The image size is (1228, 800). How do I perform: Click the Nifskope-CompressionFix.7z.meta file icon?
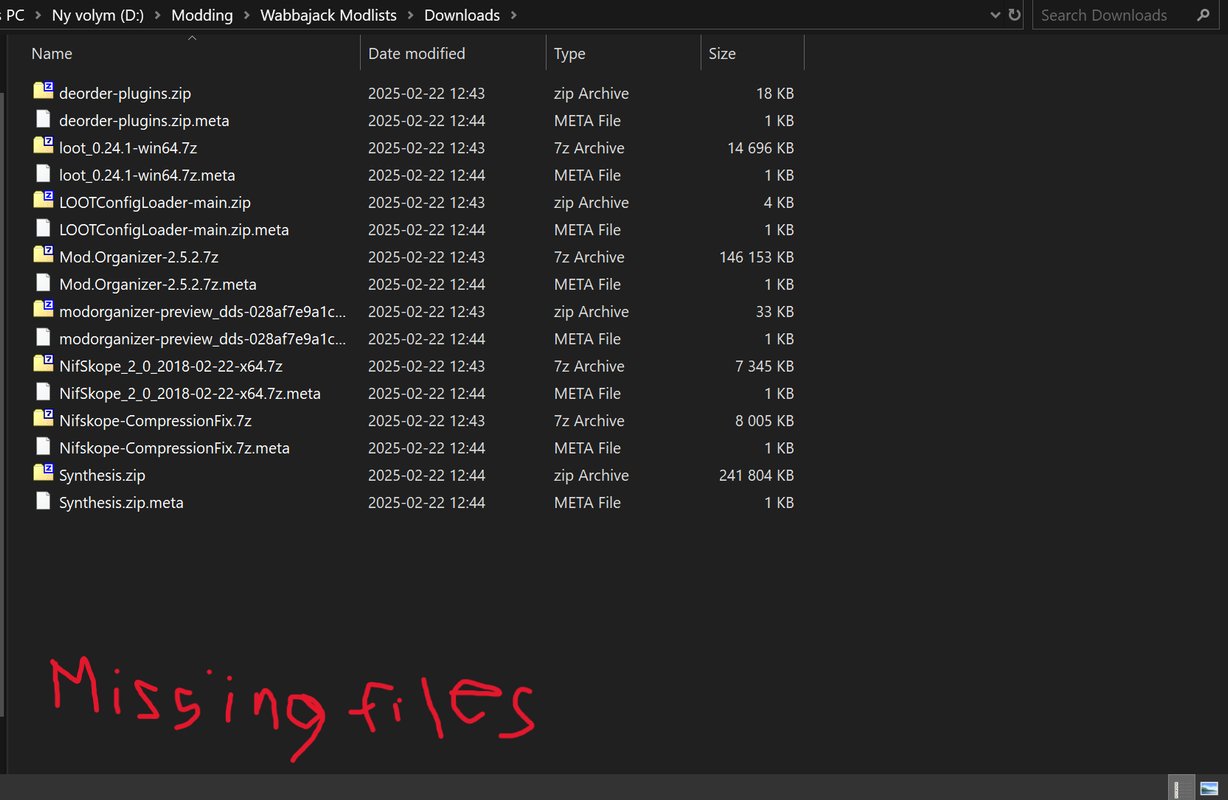(x=43, y=447)
